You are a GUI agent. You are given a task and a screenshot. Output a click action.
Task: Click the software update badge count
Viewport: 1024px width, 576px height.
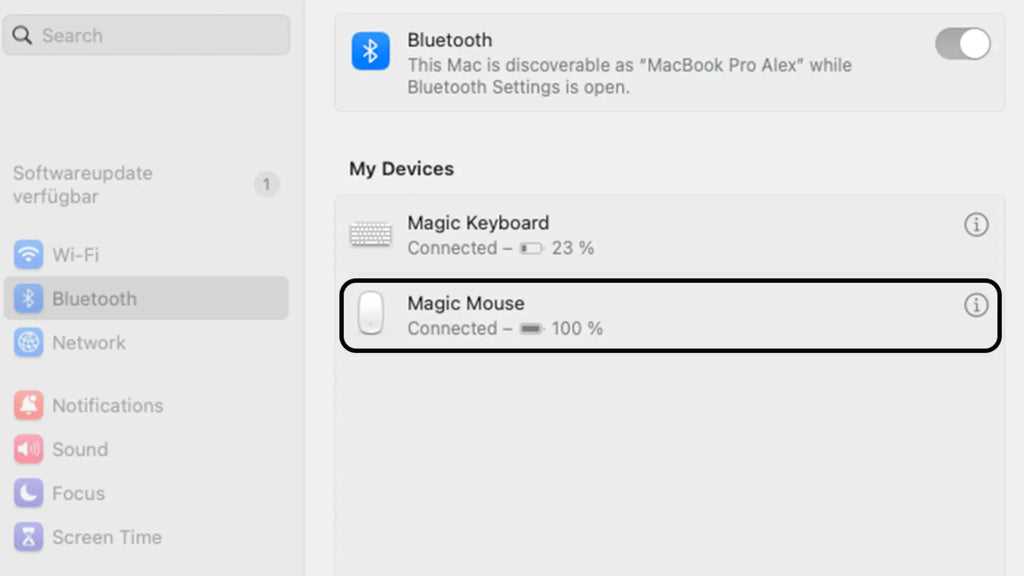pos(266,185)
